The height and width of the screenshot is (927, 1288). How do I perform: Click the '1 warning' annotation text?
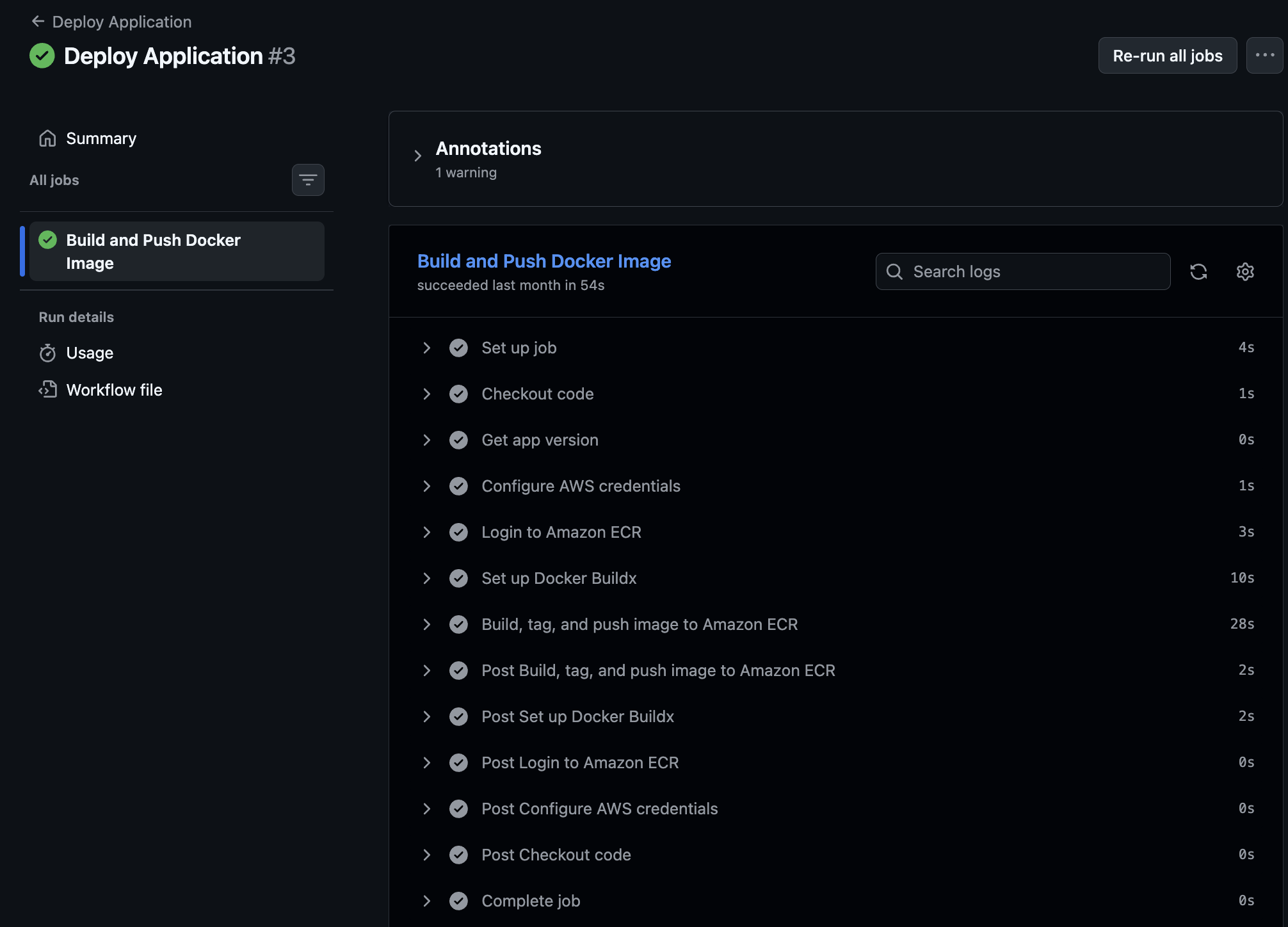[x=466, y=173]
